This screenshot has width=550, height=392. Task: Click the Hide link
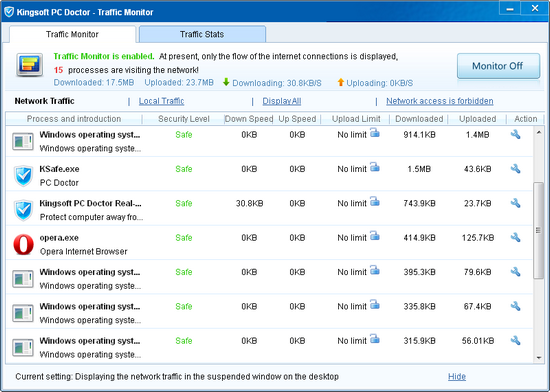(x=457, y=377)
